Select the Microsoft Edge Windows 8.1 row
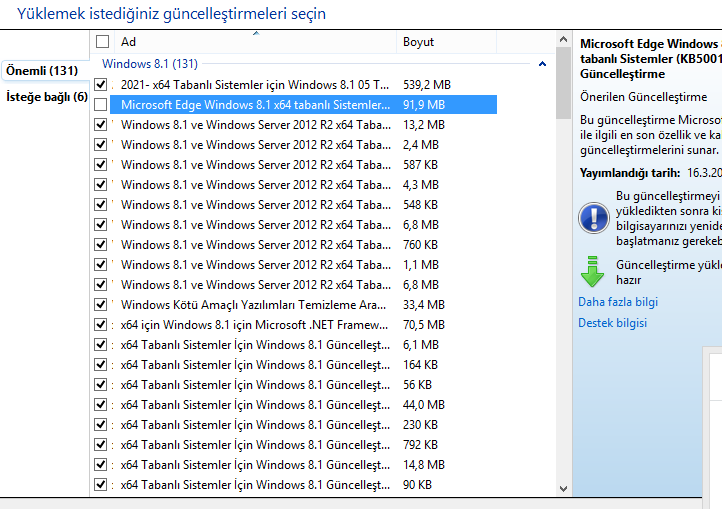The height and width of the screenshot is (509, 722). [x=303, y=105]
